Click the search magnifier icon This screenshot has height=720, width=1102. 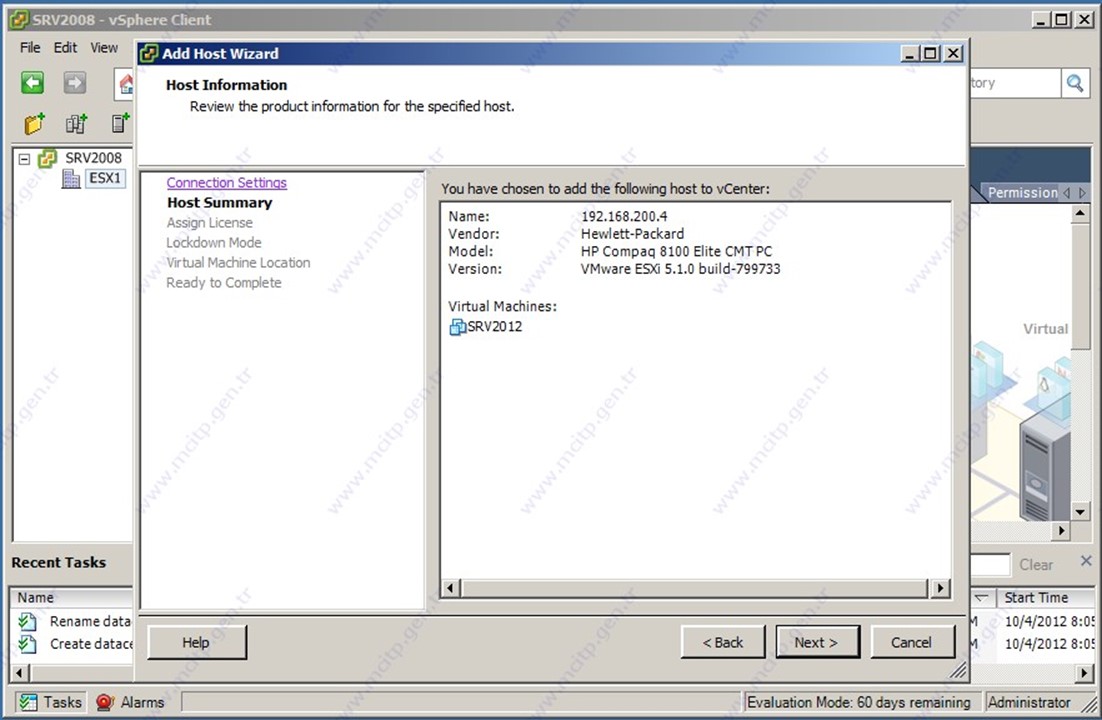1075,84
